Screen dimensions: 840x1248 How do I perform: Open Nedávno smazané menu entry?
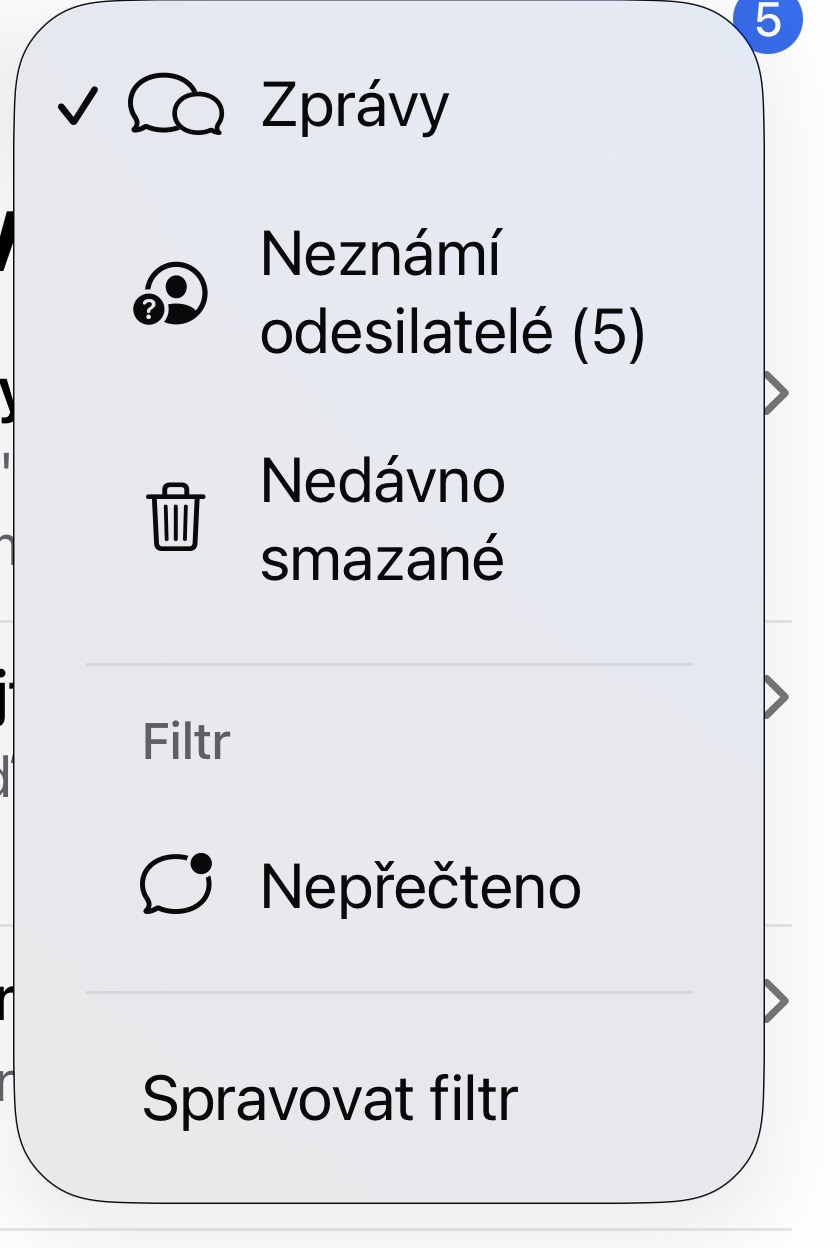point(383,520)
